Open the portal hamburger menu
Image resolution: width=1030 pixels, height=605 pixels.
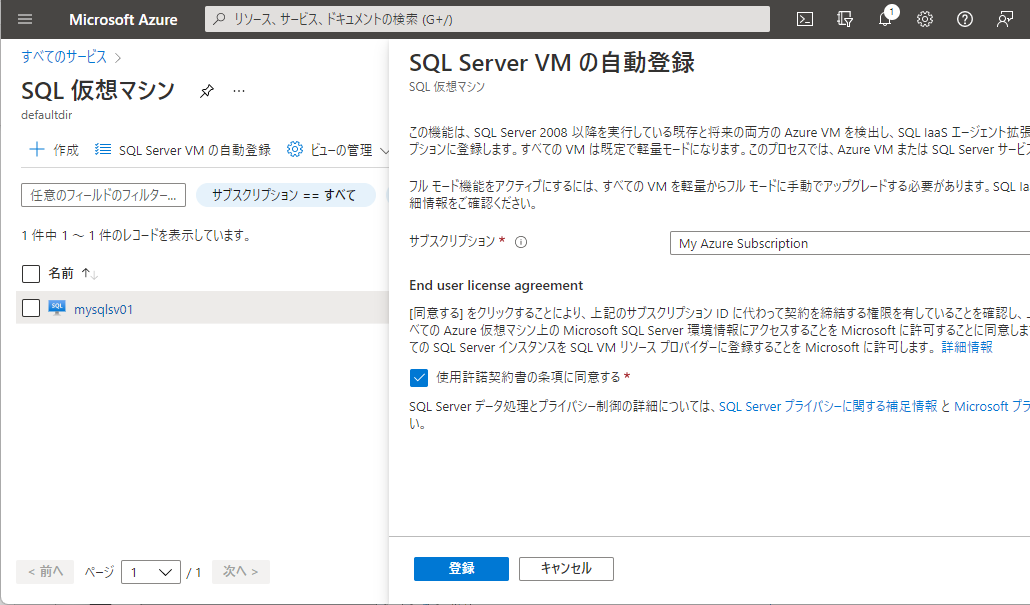[24, 18]
